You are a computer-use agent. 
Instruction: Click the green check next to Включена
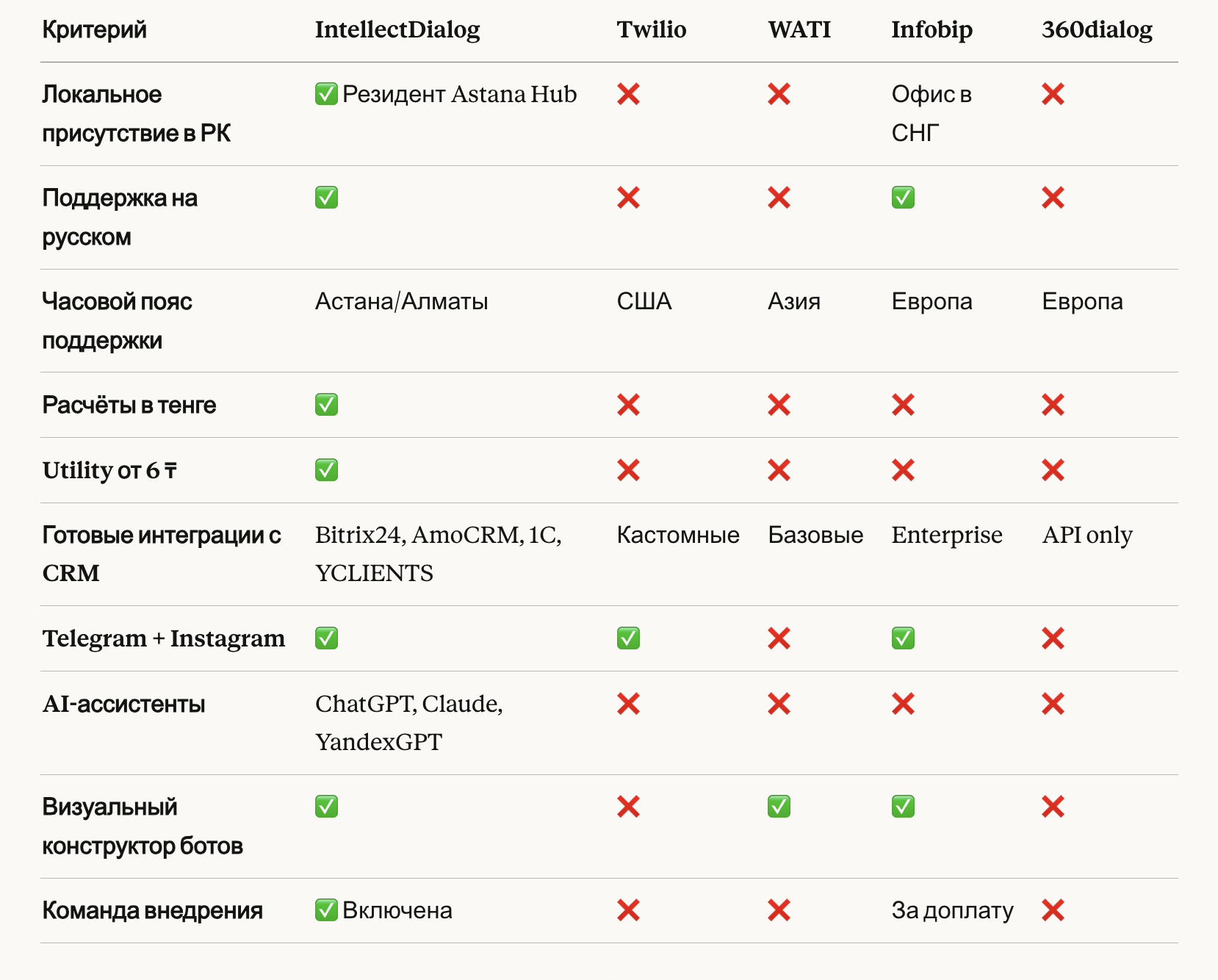(x=326, y=910)
